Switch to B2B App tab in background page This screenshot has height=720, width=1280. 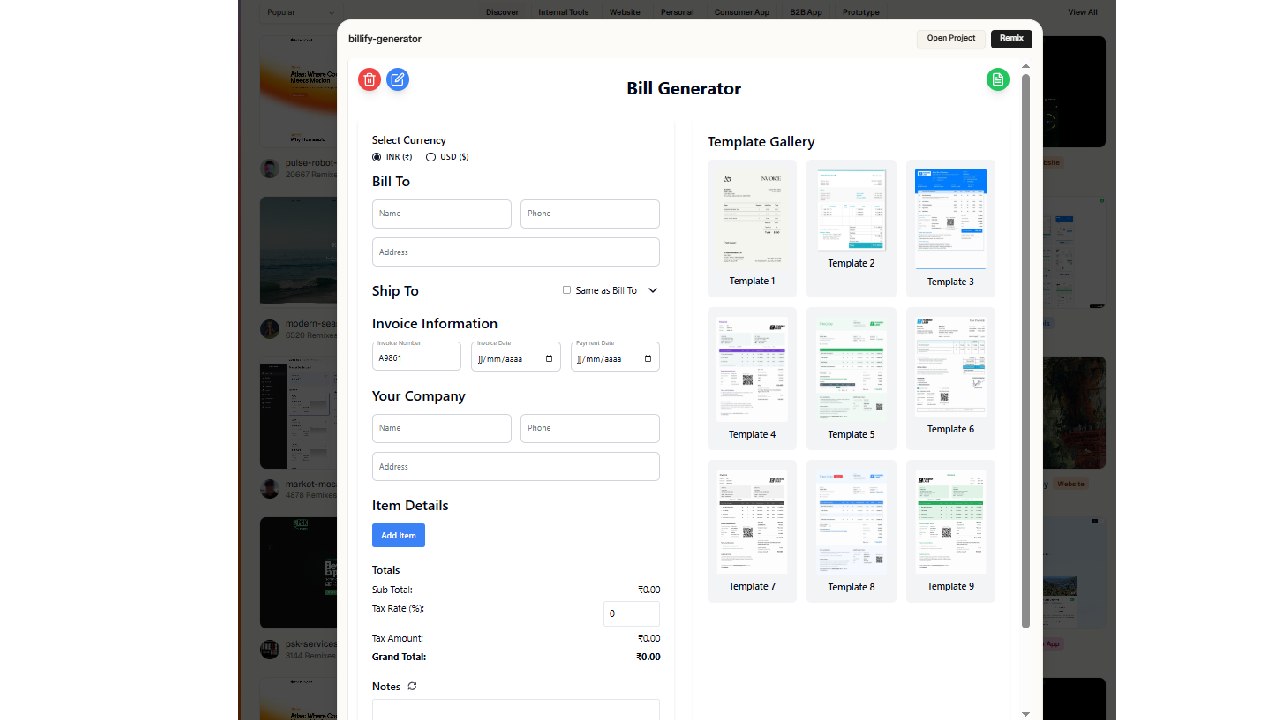coord(805,12)
